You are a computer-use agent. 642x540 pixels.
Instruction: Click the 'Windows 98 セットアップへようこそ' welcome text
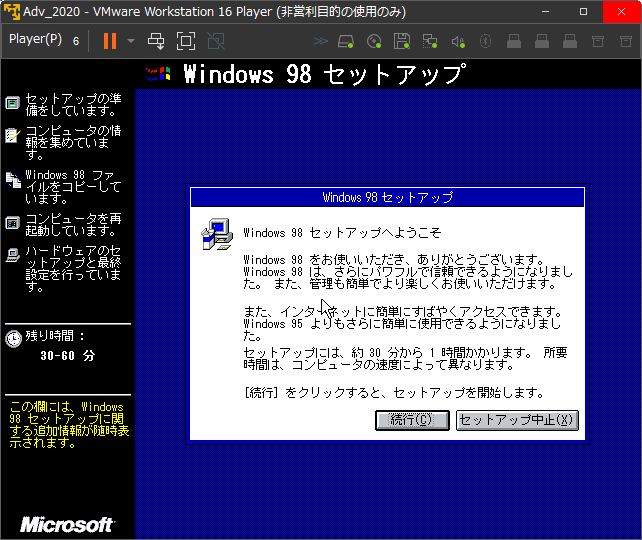coord(342,233)
